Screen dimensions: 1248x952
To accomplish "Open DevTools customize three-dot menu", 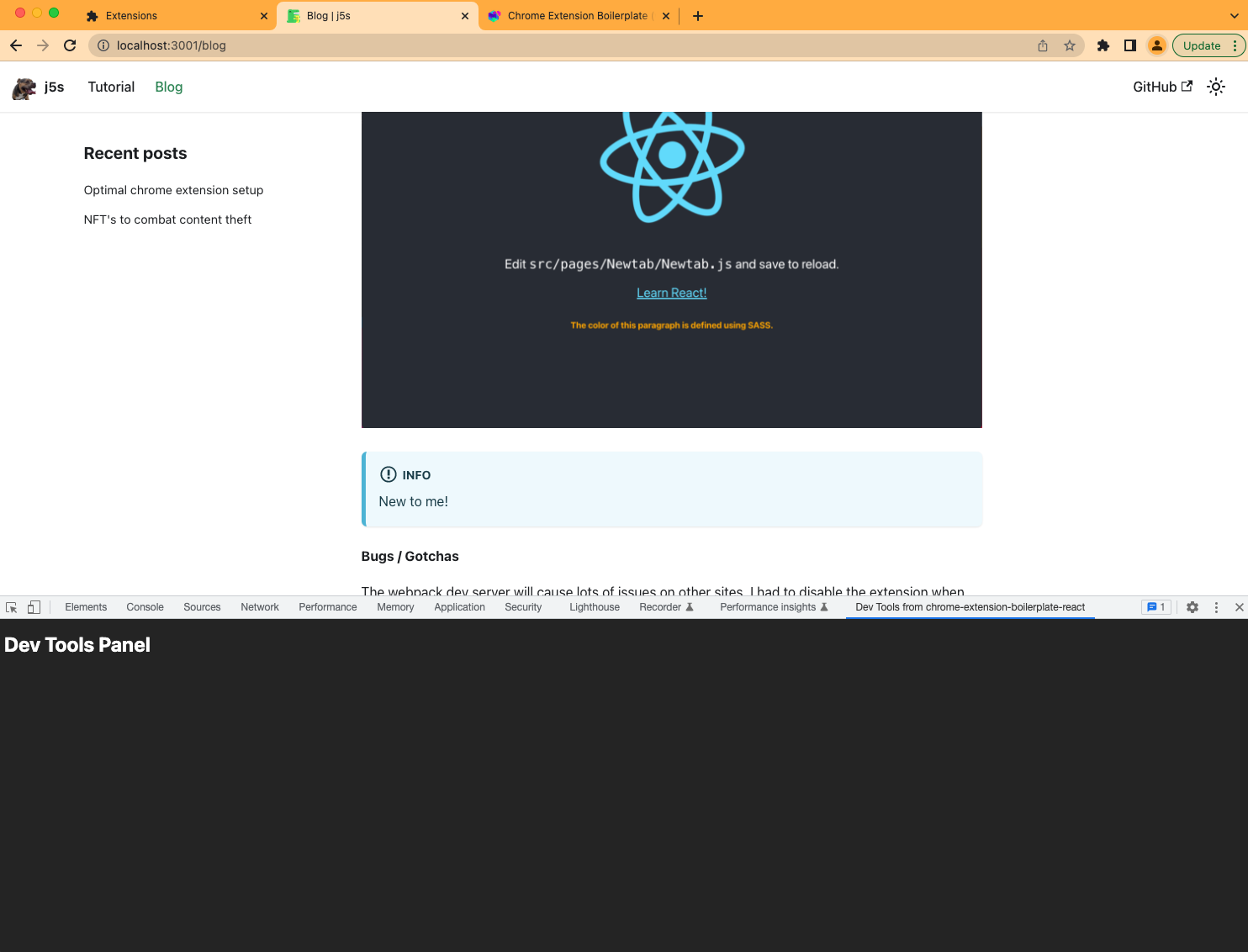I will 1216,607.
